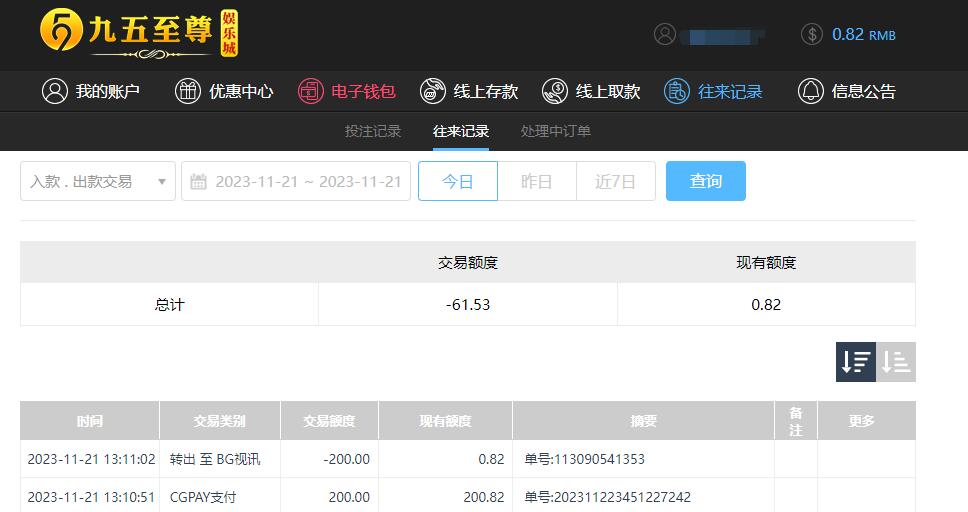
Task: Sort records in ascending order
Action: [896, 362]
